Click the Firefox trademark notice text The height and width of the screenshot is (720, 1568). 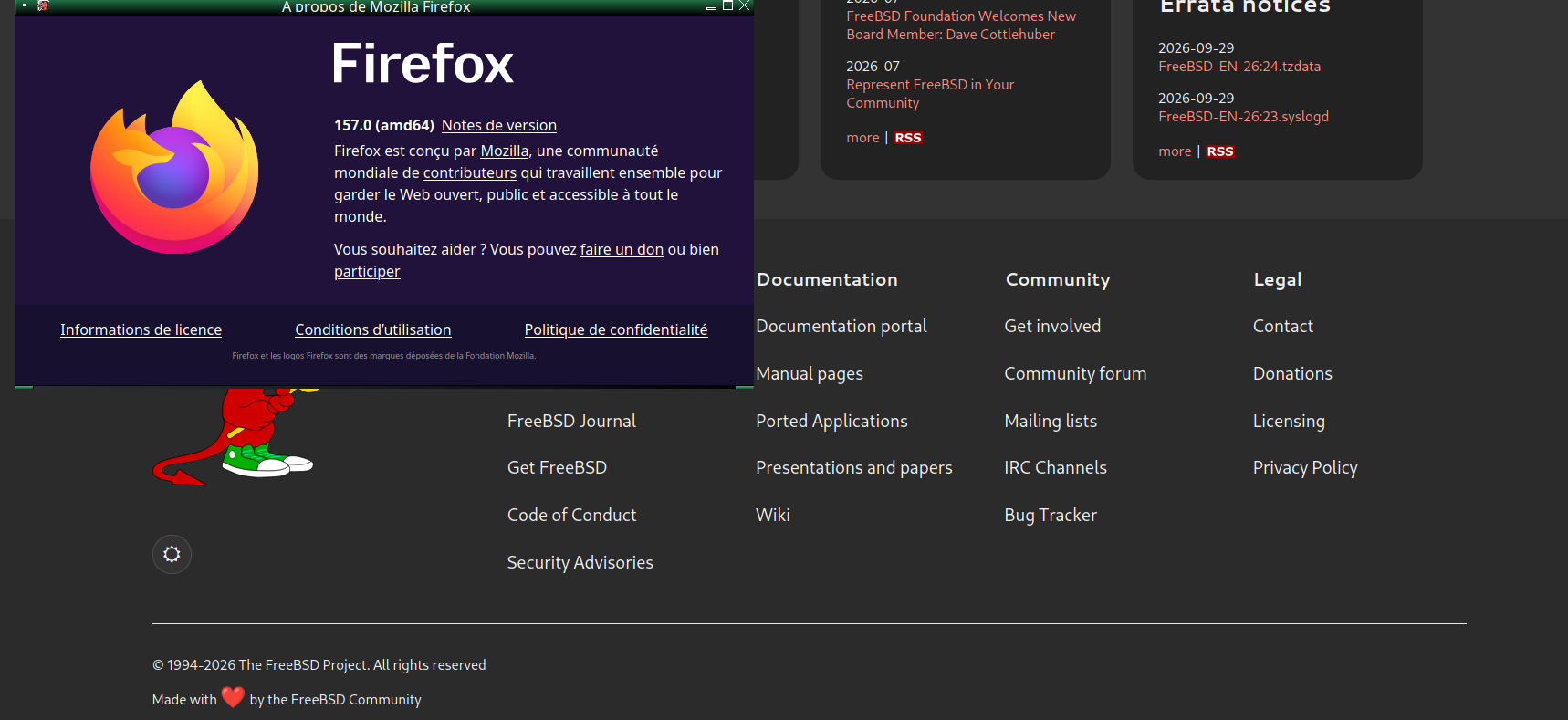(x=384, y=356)
